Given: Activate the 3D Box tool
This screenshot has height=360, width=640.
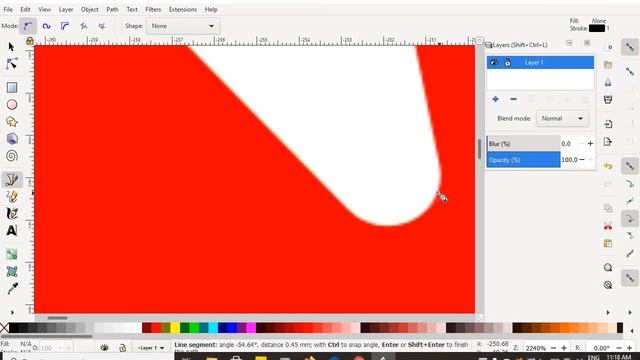Looking at the screenshot, I should 11,139.
